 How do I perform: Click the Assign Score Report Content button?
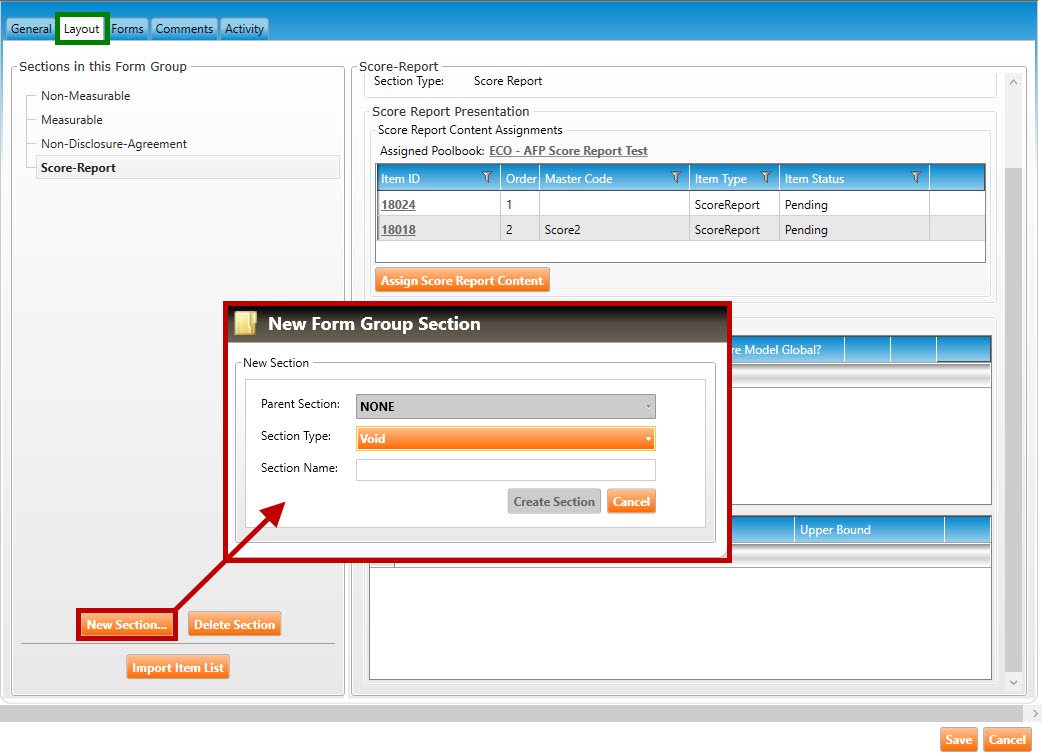[x=462, y=281]
